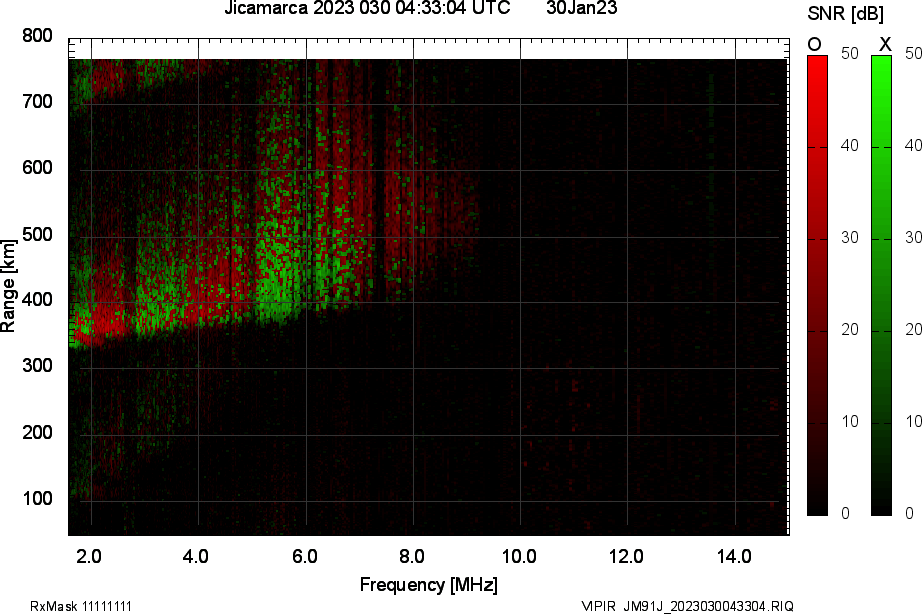This screenshot has height=614, width=922.
Task: Click the '0' label beside the red bar
Action: point(846,513)
